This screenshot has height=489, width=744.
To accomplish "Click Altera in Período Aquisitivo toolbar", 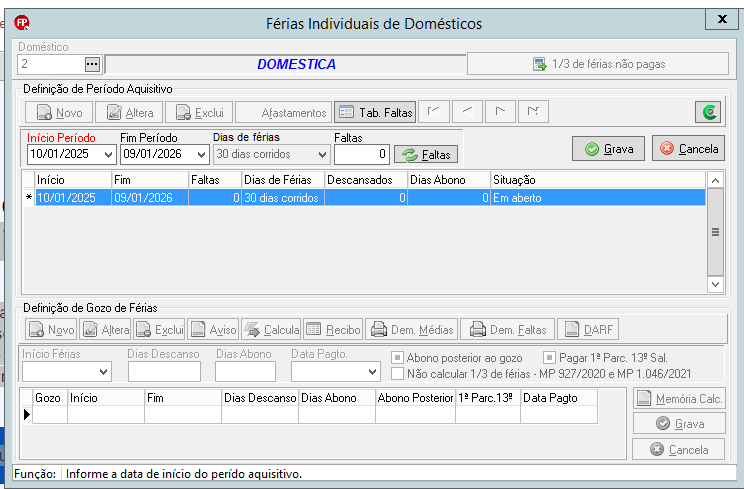I will click(129, 112).
